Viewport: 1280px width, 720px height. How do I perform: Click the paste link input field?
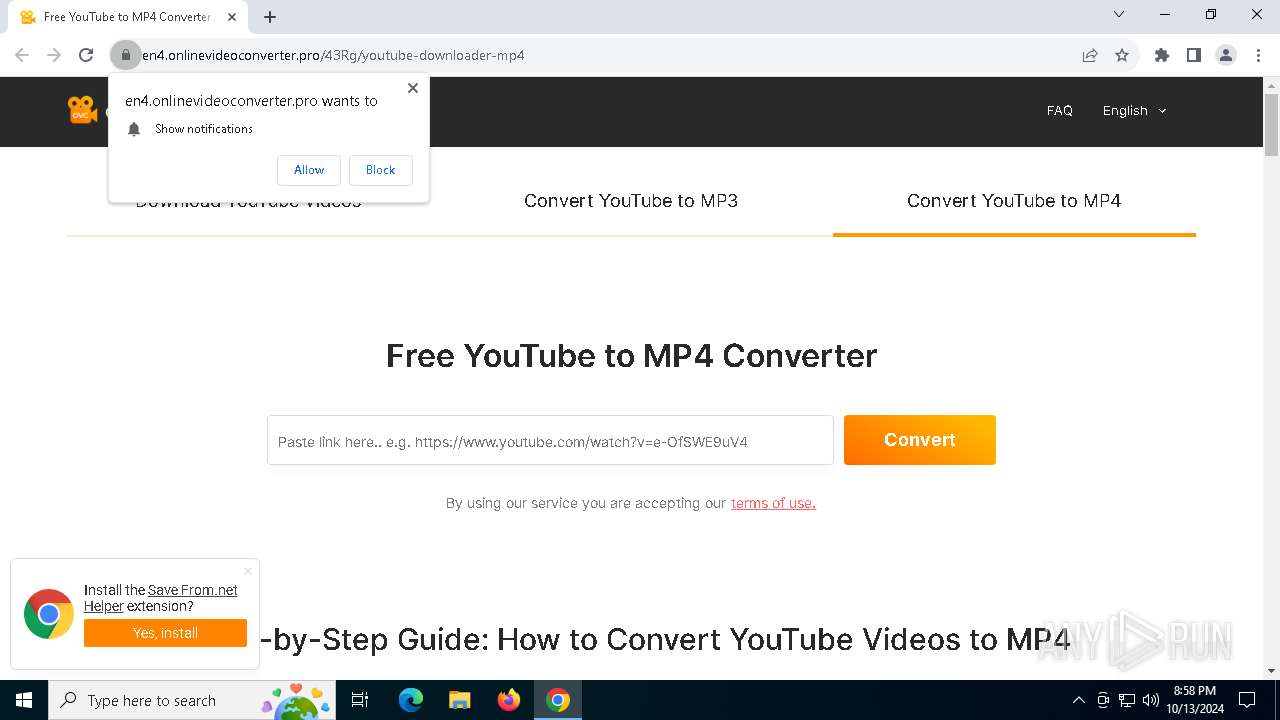[550, 440]
